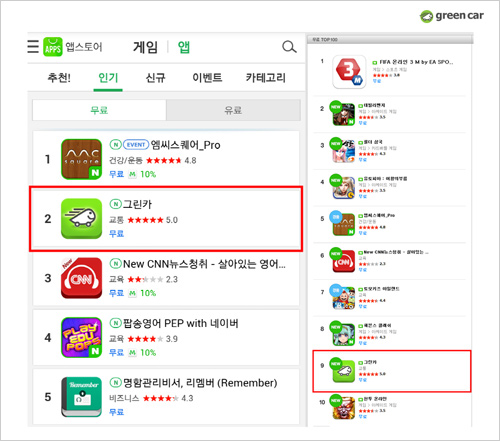Open the CNN headphones app icon
The height and width of the screenshot is (441, 500).
(x=81, y=278)
